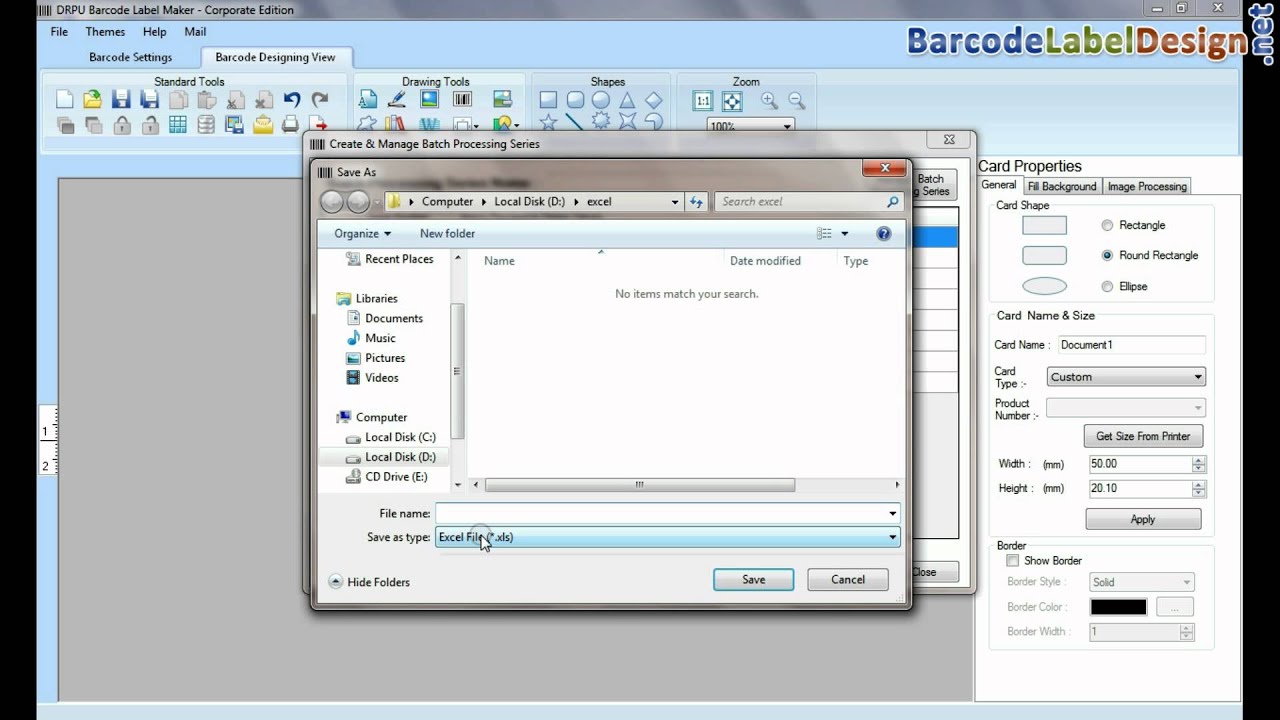Screen dimensions: 1280x720
Task: Increase the Width value stepper
Action: click(1199, 460)
